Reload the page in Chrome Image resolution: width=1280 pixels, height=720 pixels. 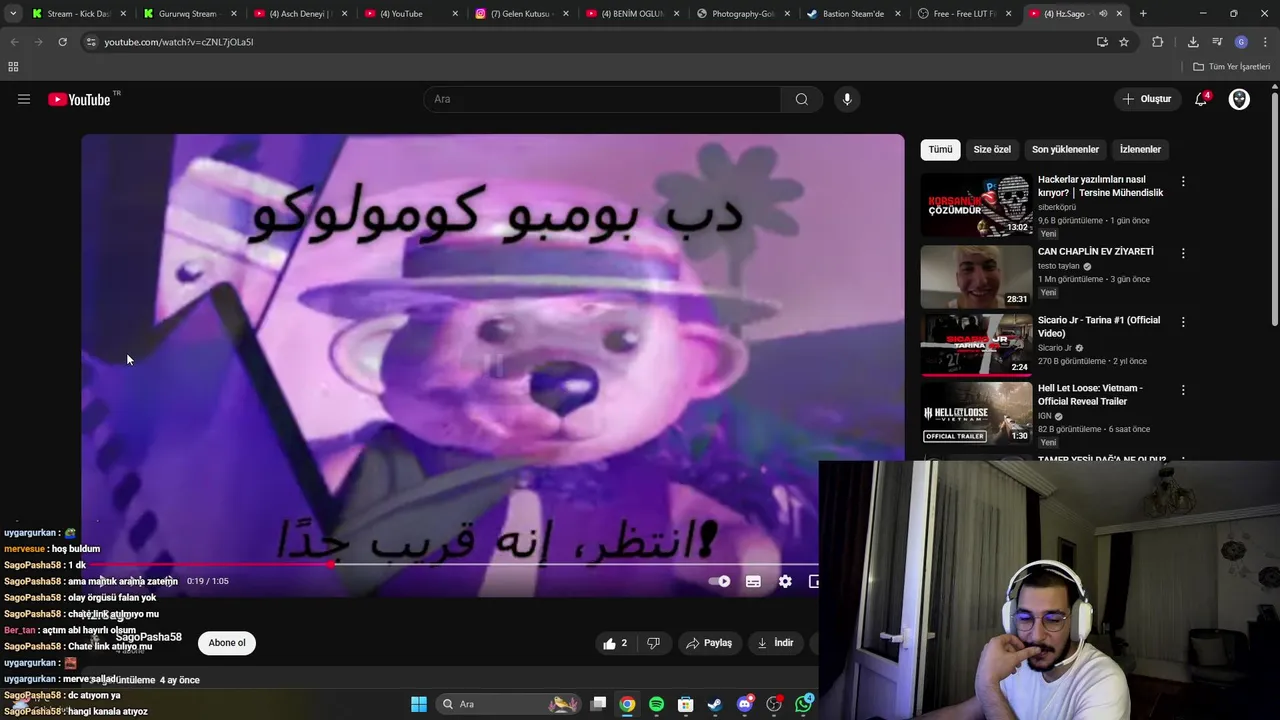pyautogui.click(x=62, y=42)
